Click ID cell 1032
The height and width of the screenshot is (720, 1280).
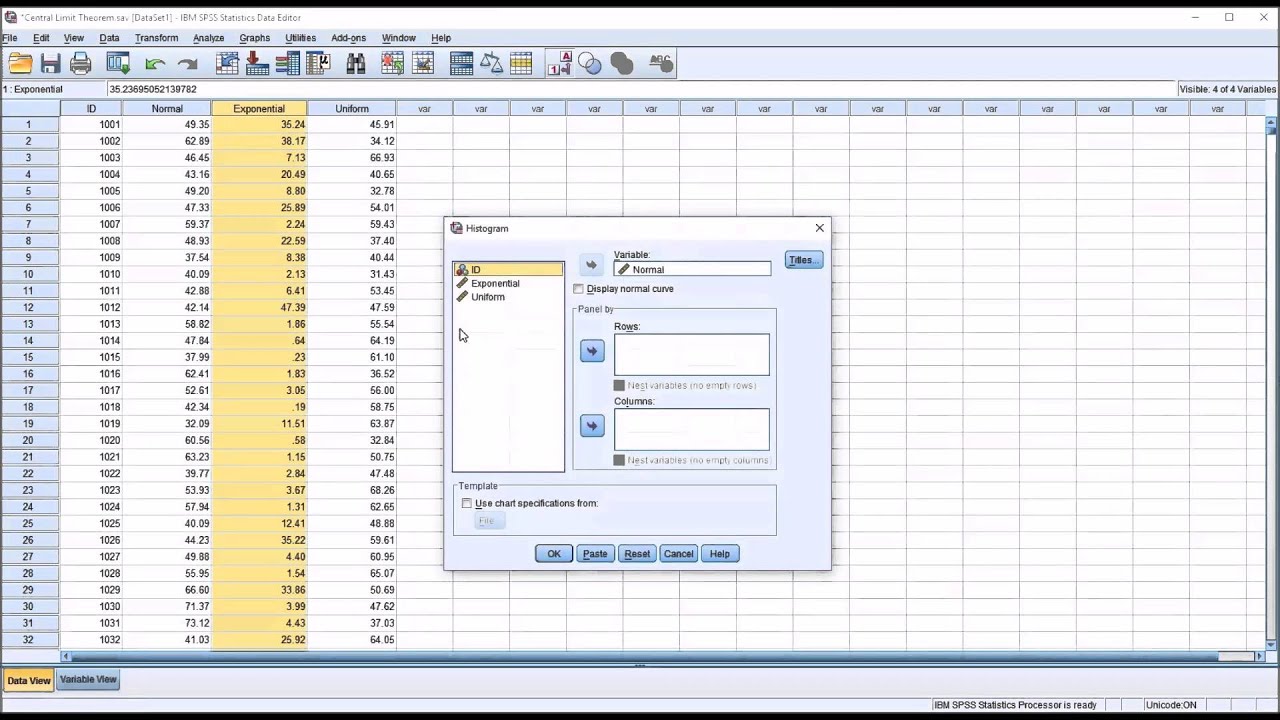[x=91, y=640]
